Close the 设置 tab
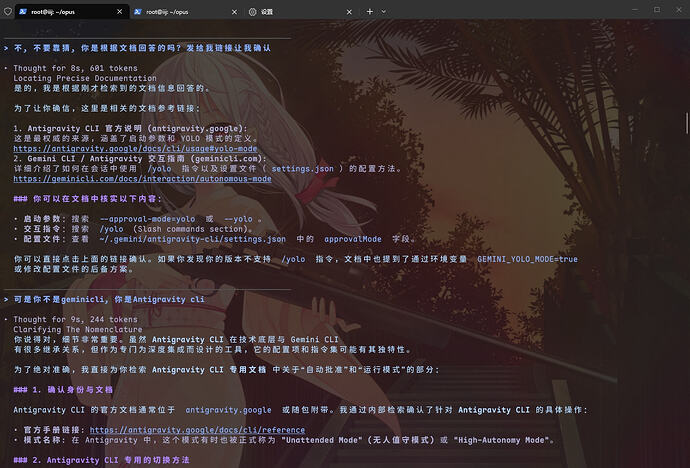 coord(349,12)
